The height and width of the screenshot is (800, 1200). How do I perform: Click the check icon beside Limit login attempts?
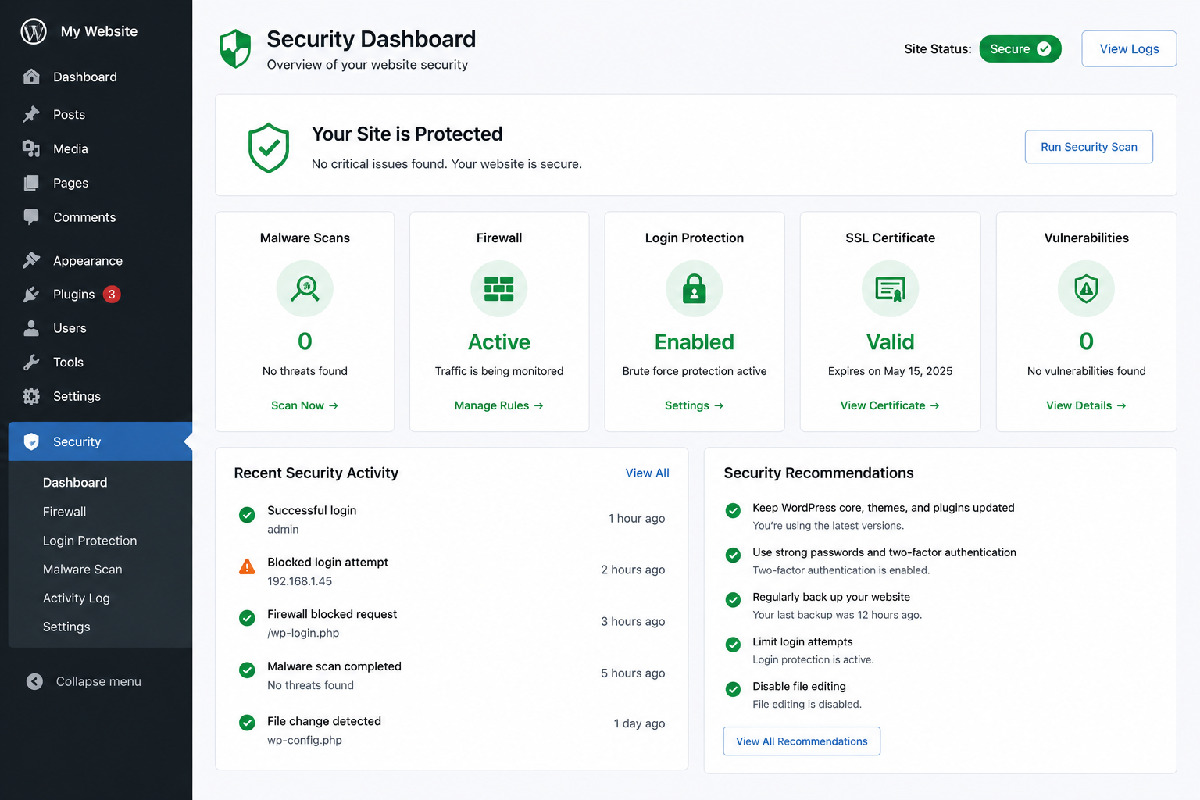[733, 645]
